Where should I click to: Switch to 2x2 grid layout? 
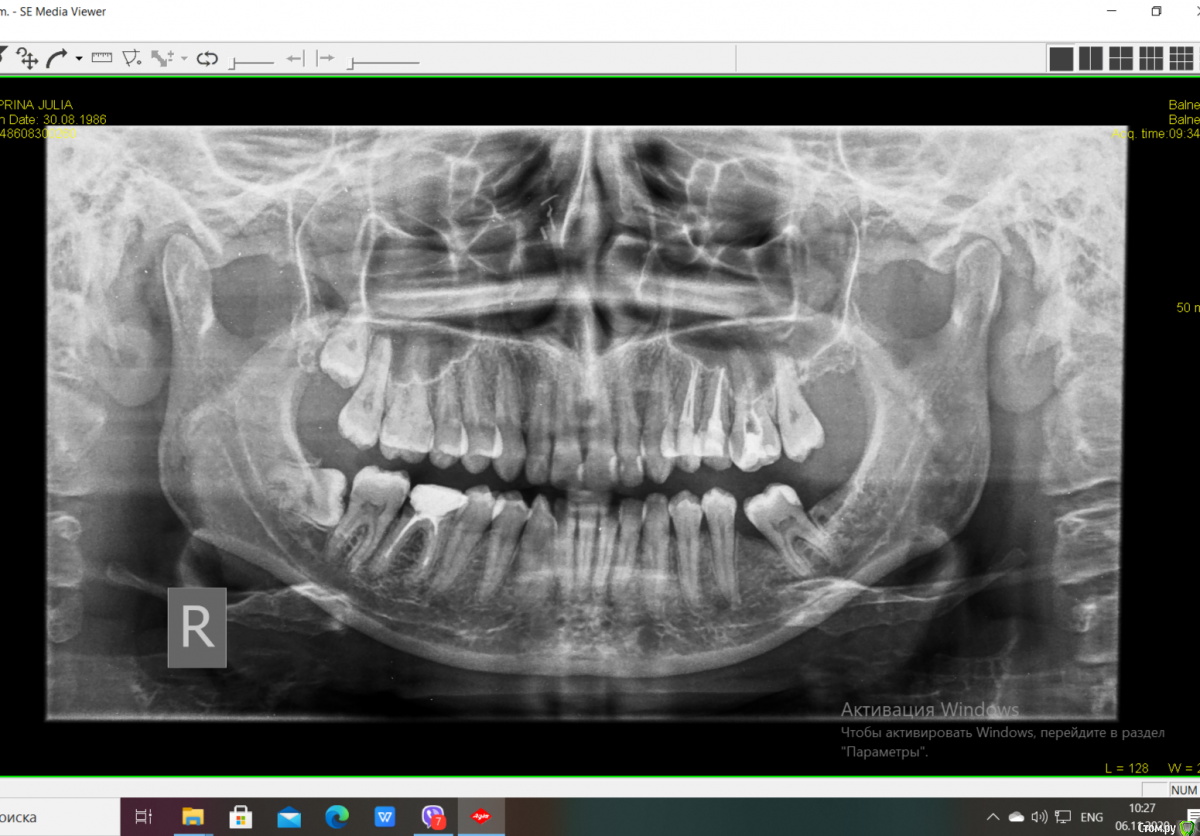pyautogui.click(x=1121, y=59)
